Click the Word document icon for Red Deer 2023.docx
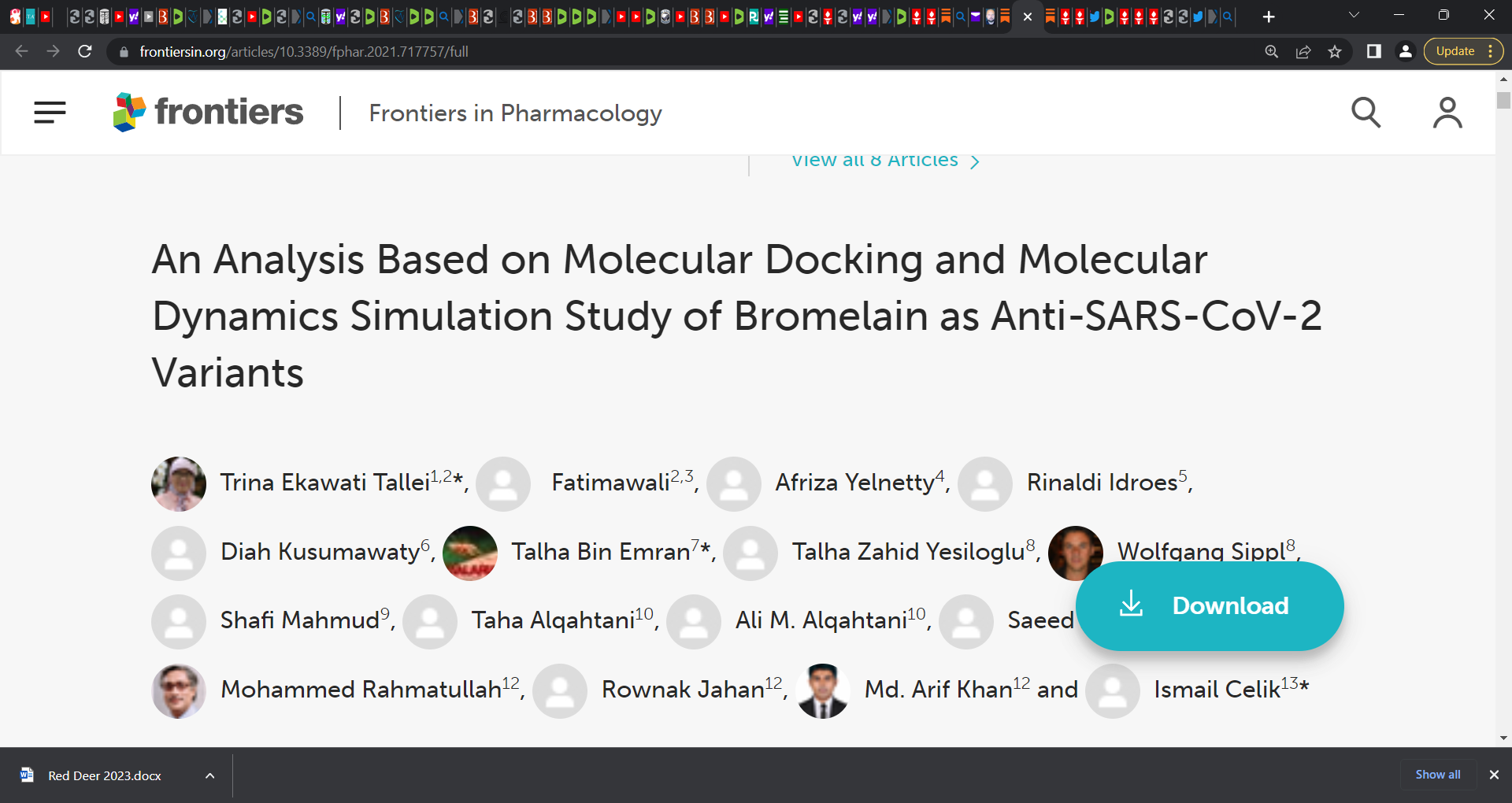1512x803 pixels. click(28, 775)
